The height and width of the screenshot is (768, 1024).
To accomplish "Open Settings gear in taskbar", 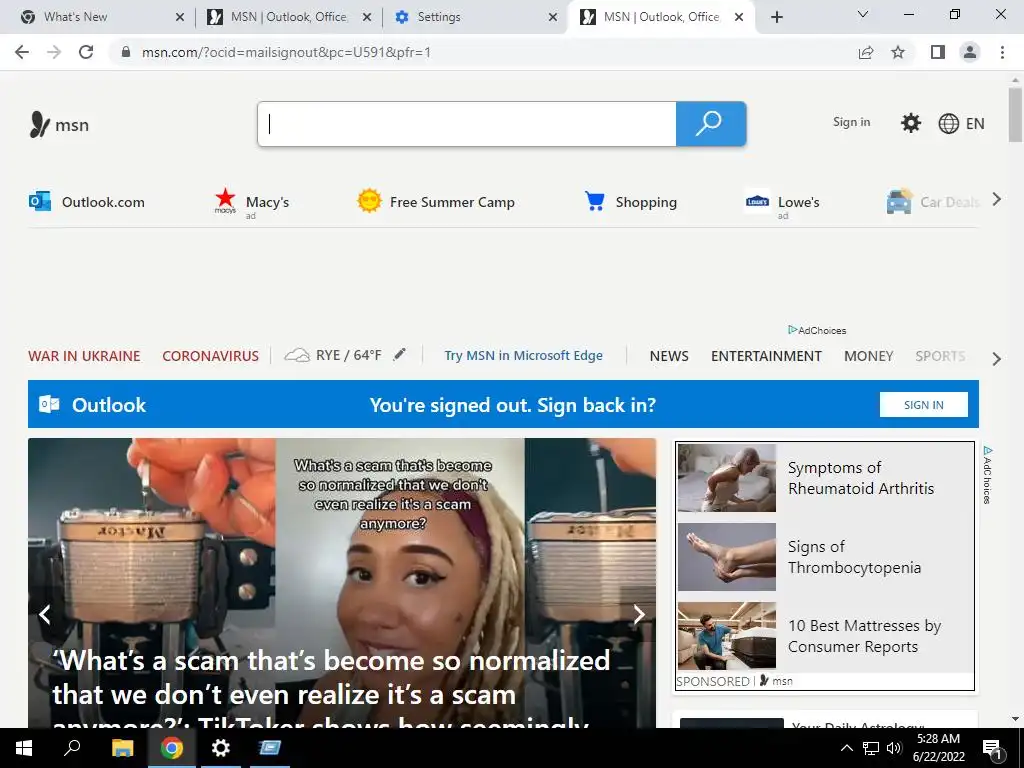I will point(221,748).
